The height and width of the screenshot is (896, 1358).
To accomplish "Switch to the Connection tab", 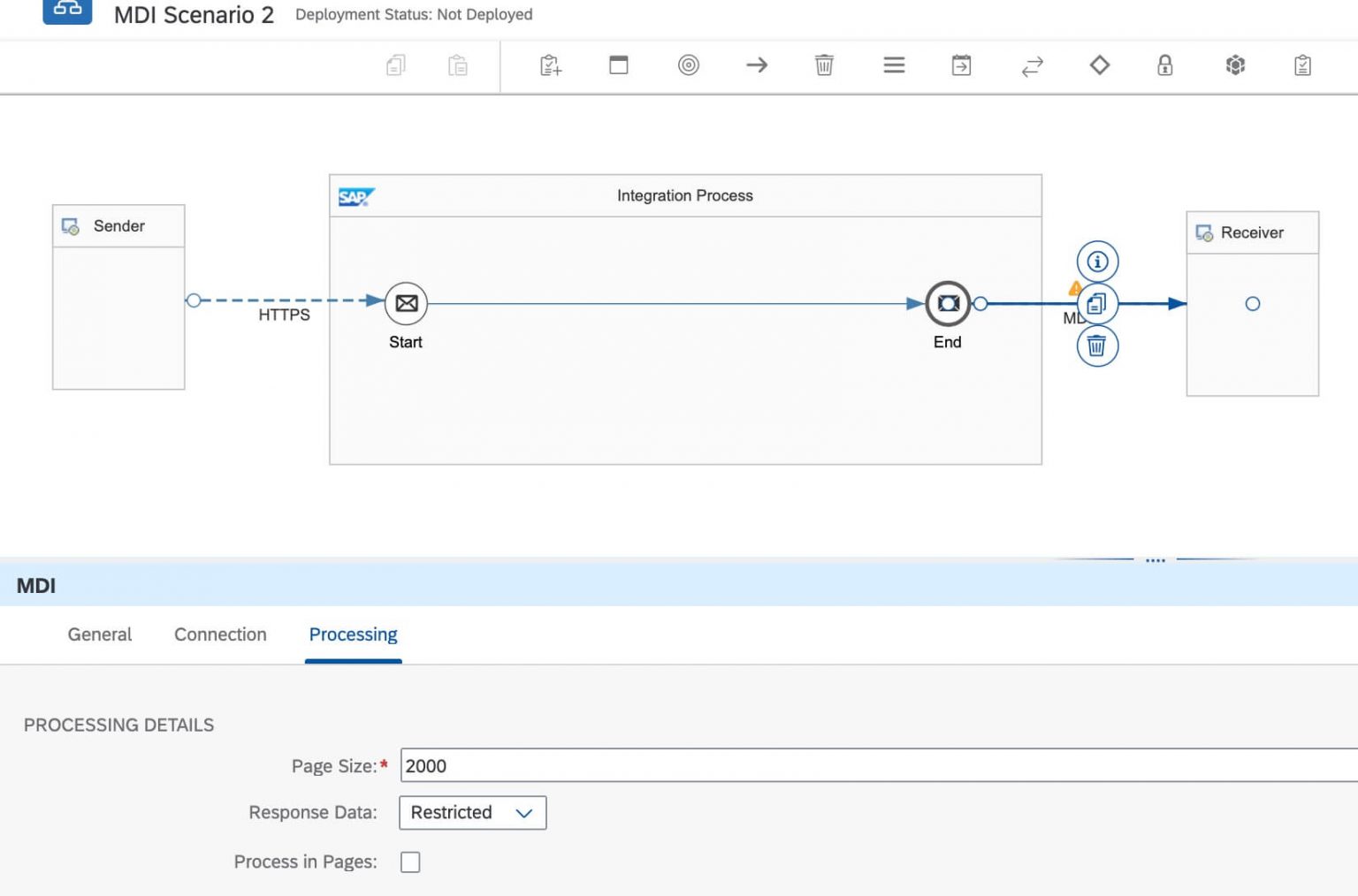I will (x=219, y=634).
